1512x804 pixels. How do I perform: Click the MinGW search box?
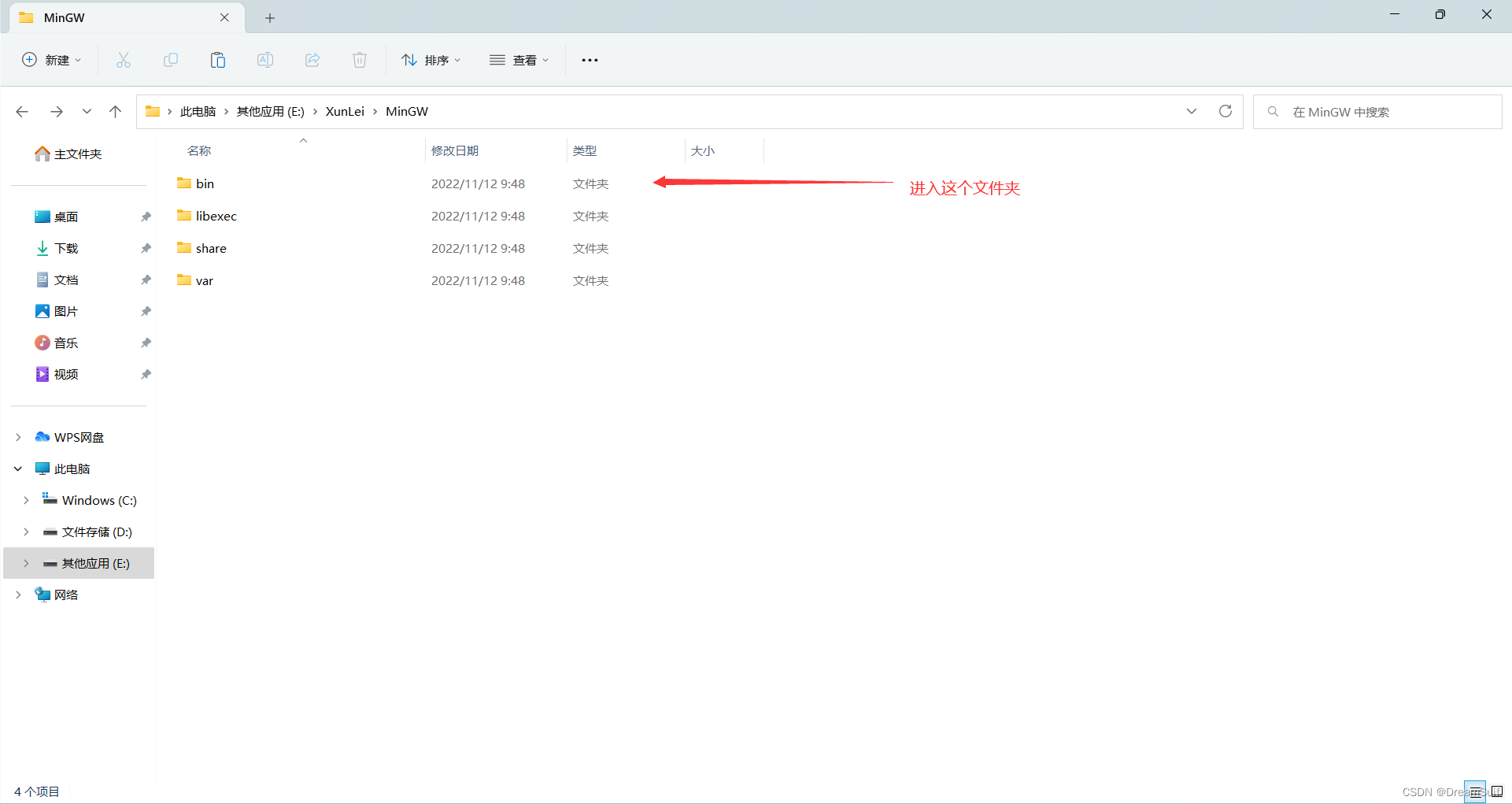point(1377,112)
